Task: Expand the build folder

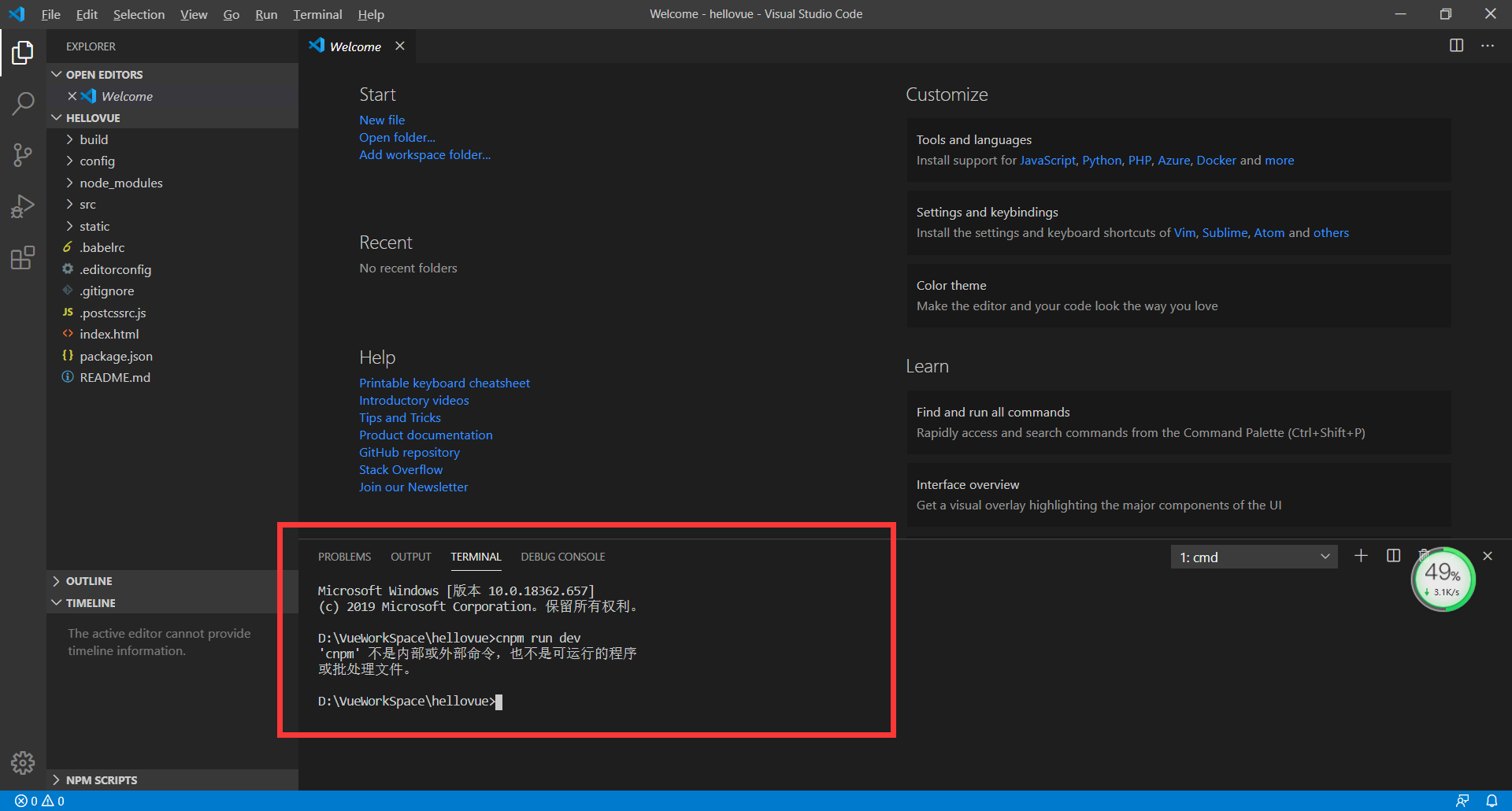Action: (x=172, y=139)
